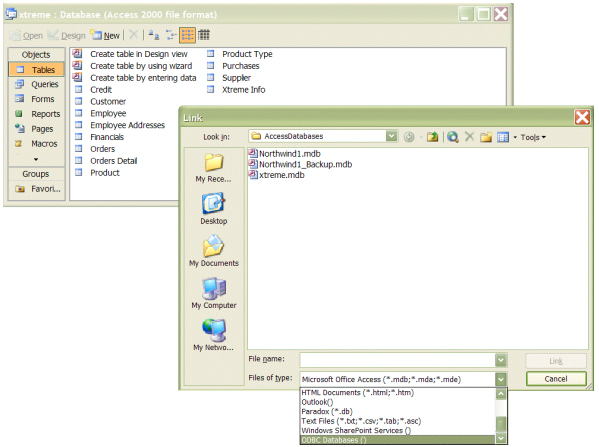Select Reports in the Objects bar

tap(36, 114)
